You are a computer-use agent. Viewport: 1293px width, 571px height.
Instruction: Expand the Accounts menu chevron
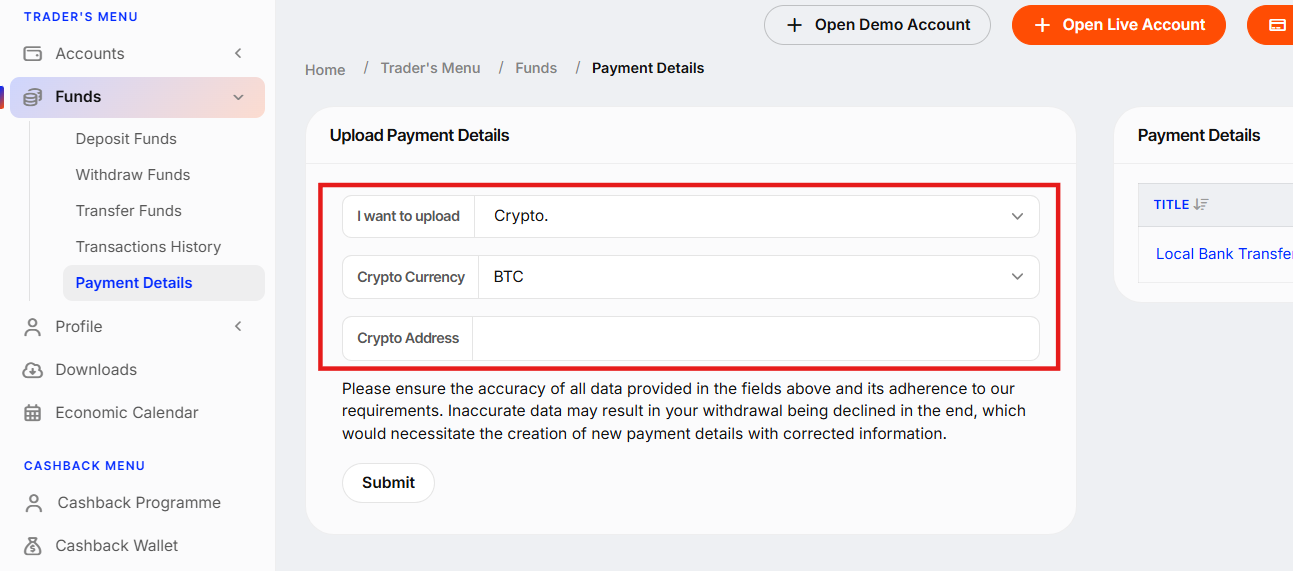pyautogui.click(x=238, y=54)
